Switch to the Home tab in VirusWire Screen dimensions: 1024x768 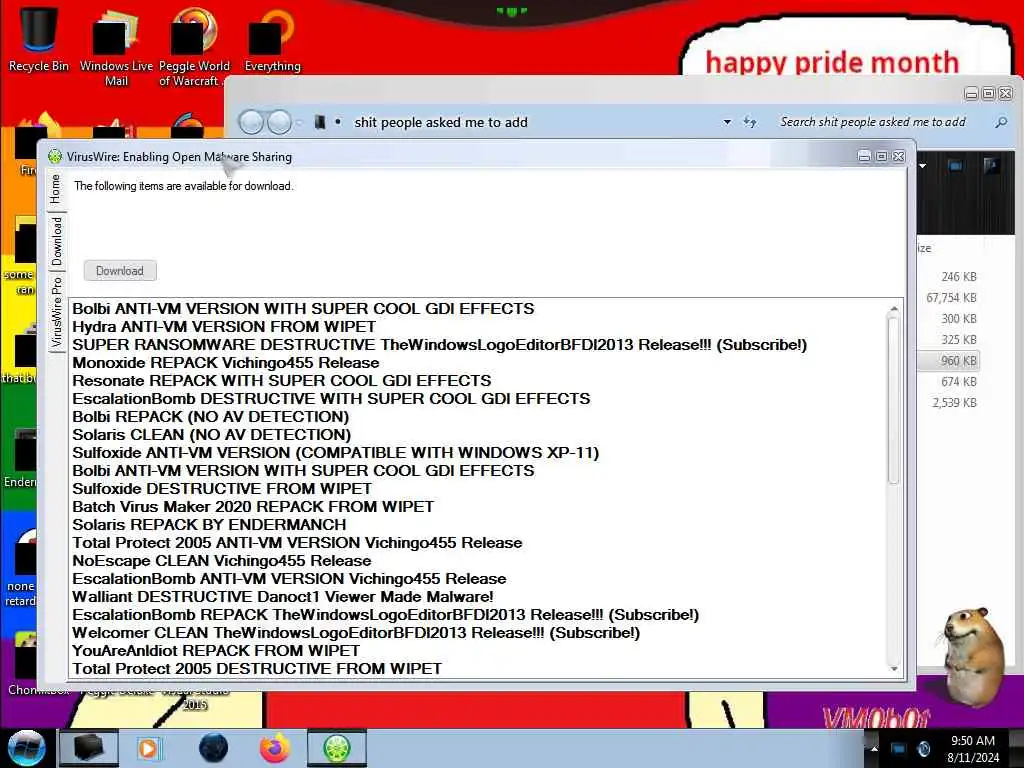[56, 189]
